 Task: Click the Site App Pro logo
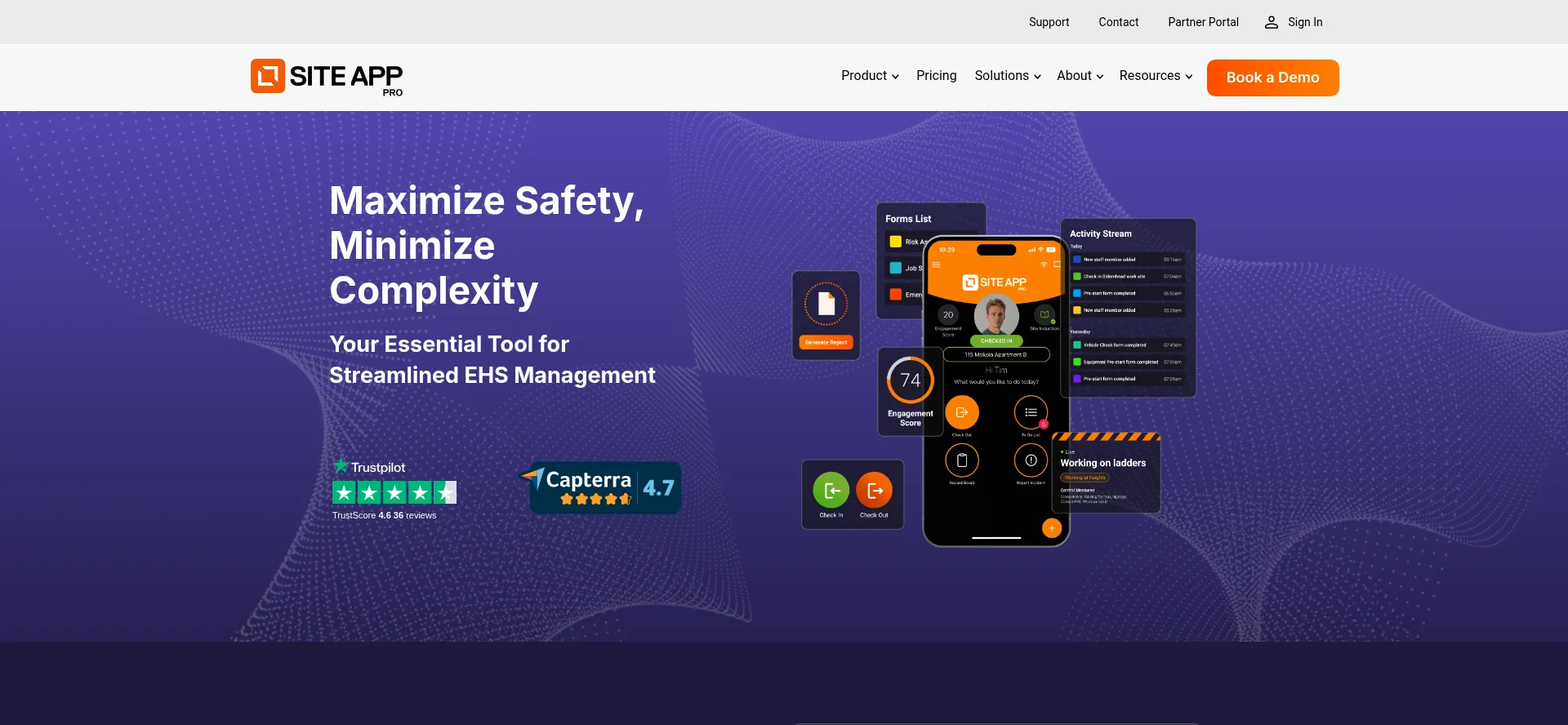click(x=327, y=78)
